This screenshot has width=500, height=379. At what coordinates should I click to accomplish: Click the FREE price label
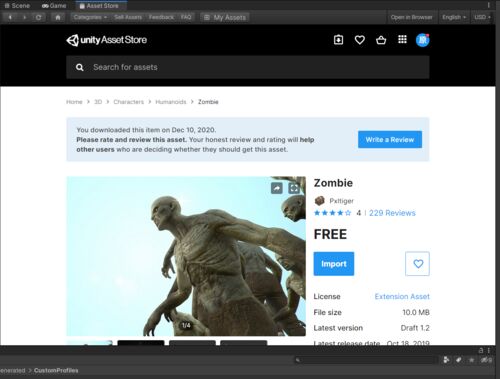click(330, 234)
